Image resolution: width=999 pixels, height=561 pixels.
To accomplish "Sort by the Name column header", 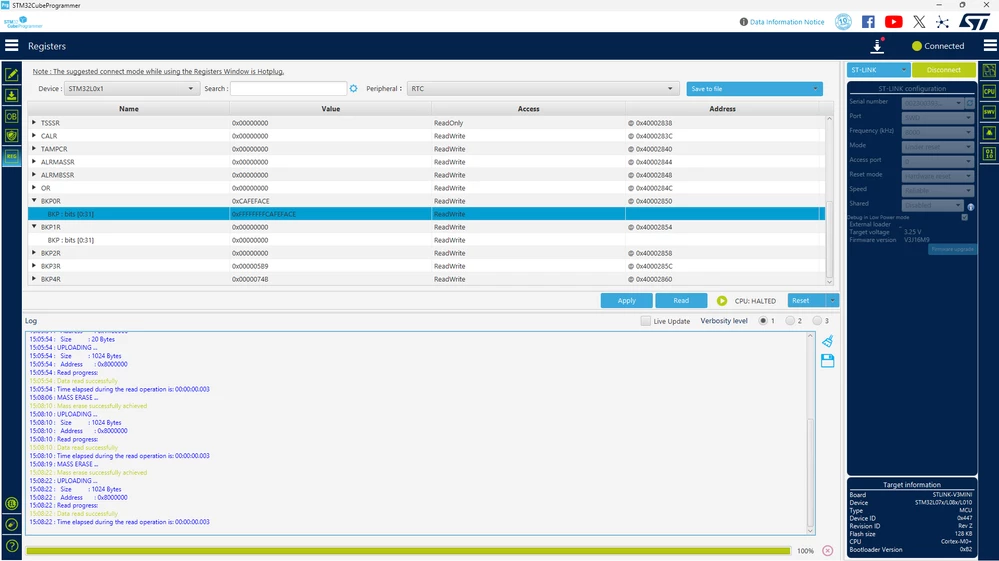I will point(129,109).
